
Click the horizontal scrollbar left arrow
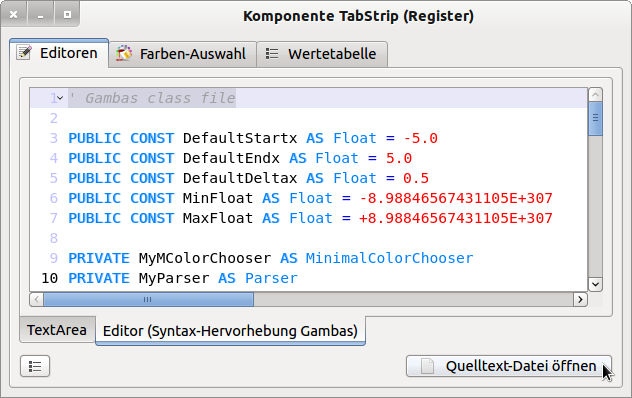coord(37,300)
